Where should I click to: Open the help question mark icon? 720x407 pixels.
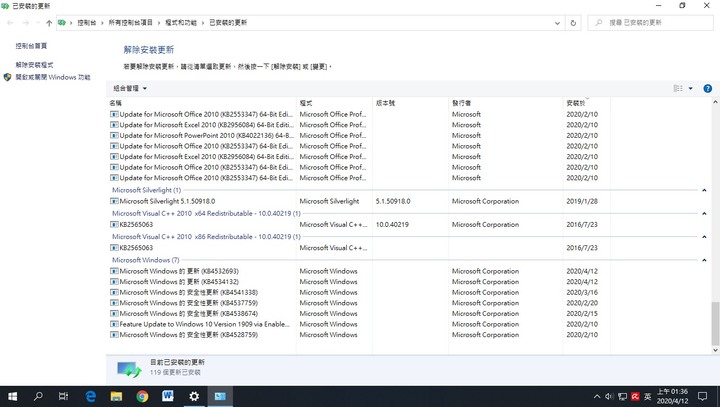(708, 88)
